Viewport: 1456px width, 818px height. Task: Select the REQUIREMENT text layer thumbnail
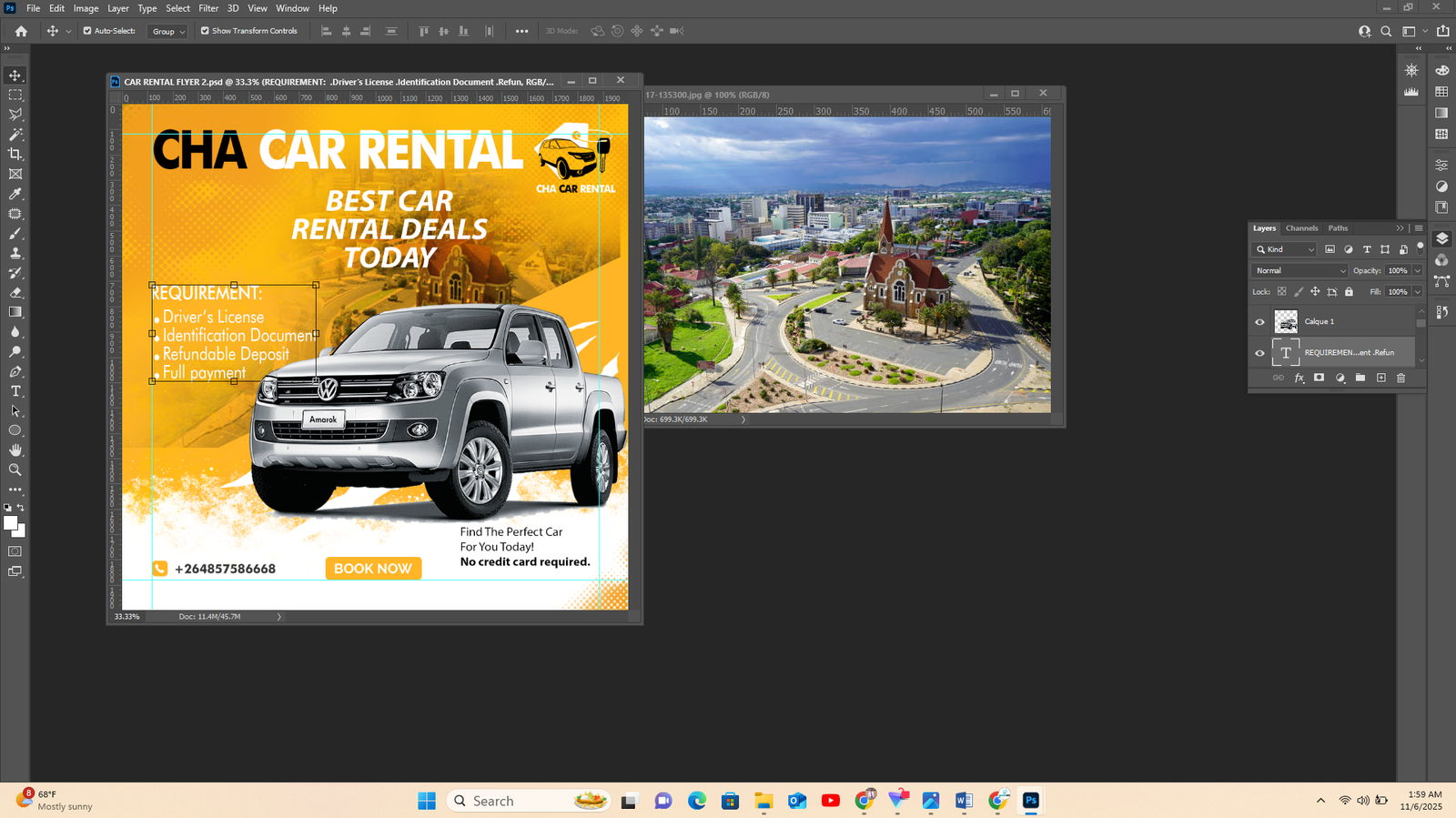pyautogui.click(x=1285, y=353)
